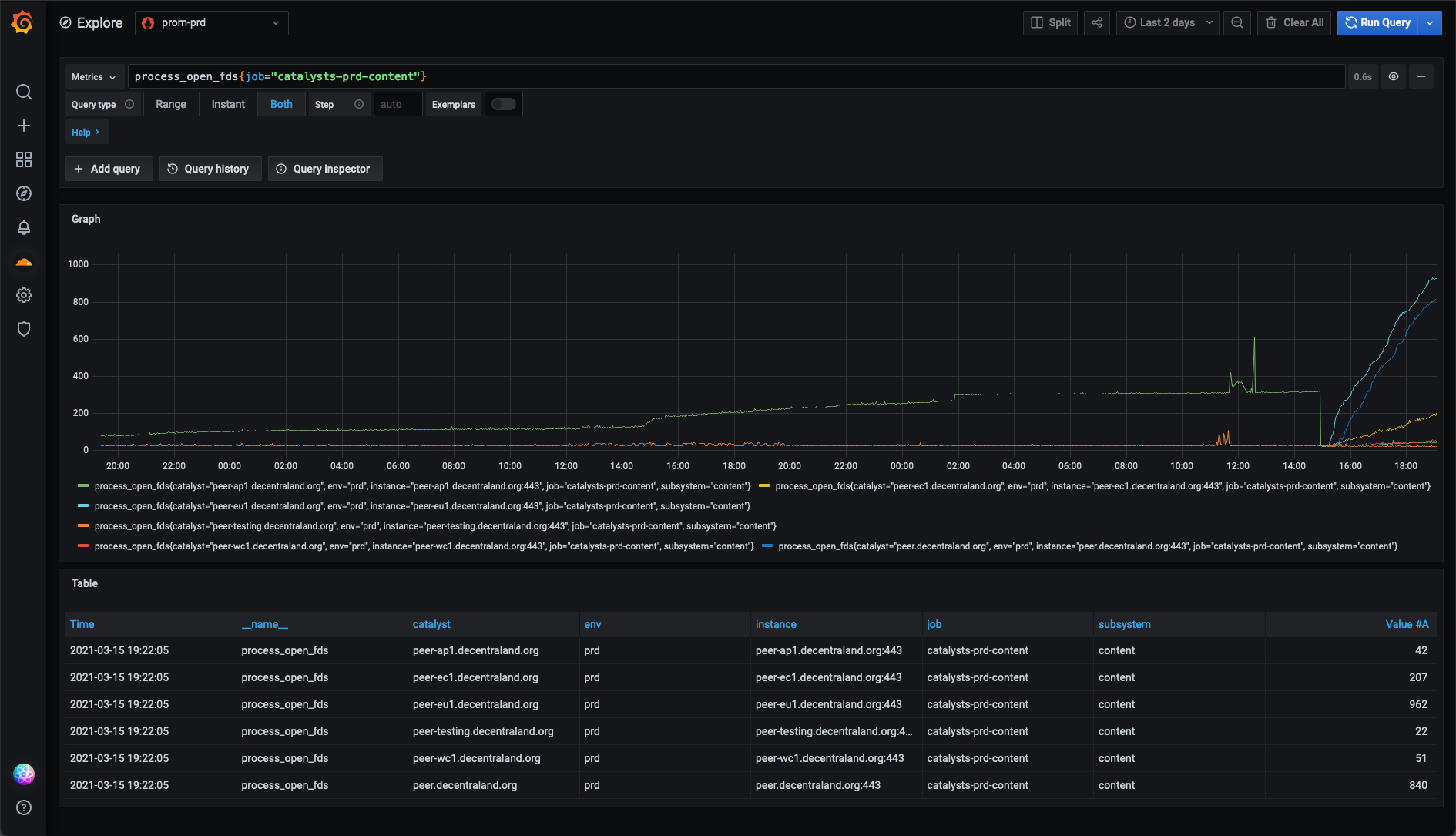This screenshot has width=1456, height=836.
Task: Sort table by subsystem column
Action: point(1125,624)
